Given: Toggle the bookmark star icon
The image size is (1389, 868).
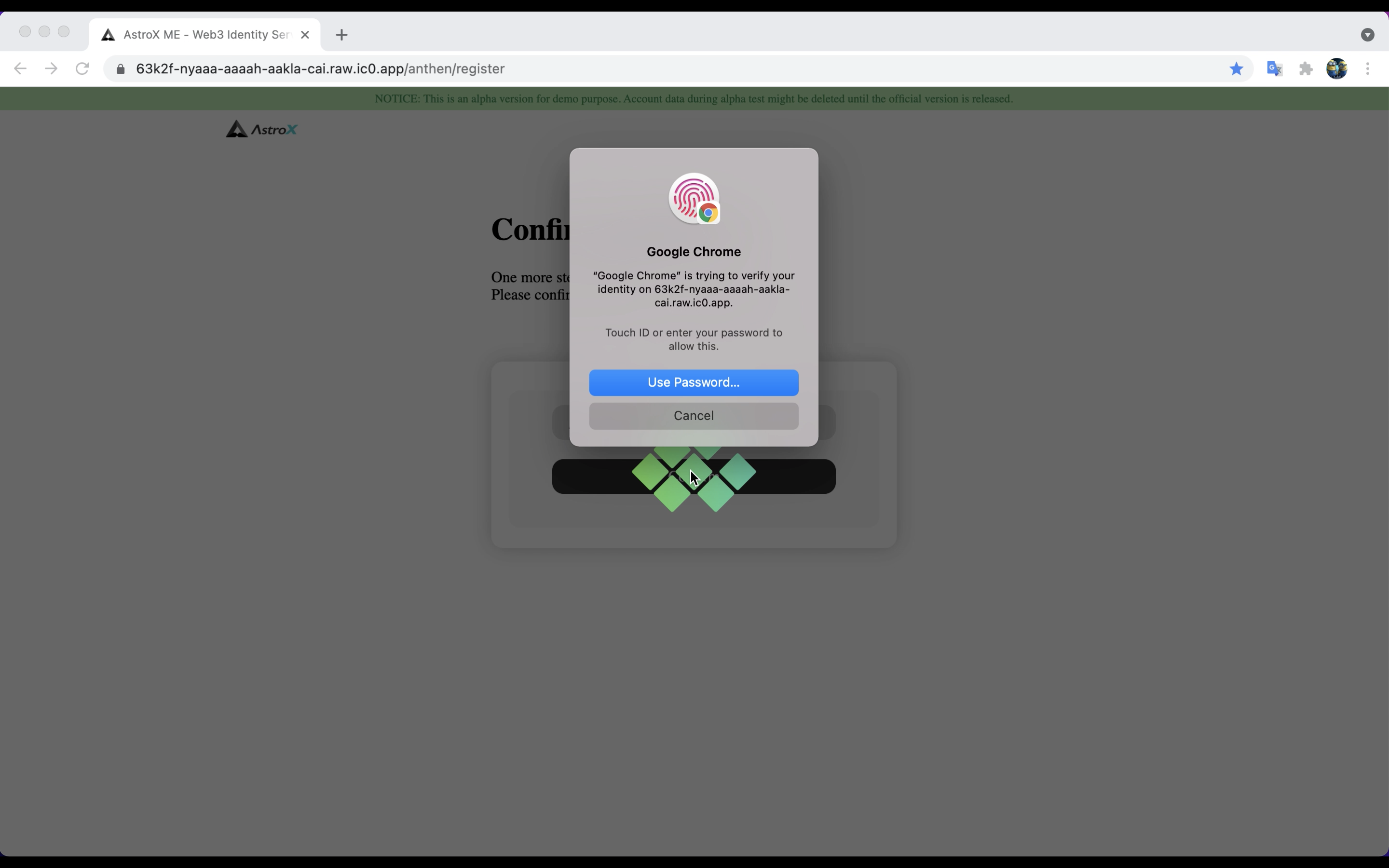Looking at the screenshot, I should point(1236,69).
